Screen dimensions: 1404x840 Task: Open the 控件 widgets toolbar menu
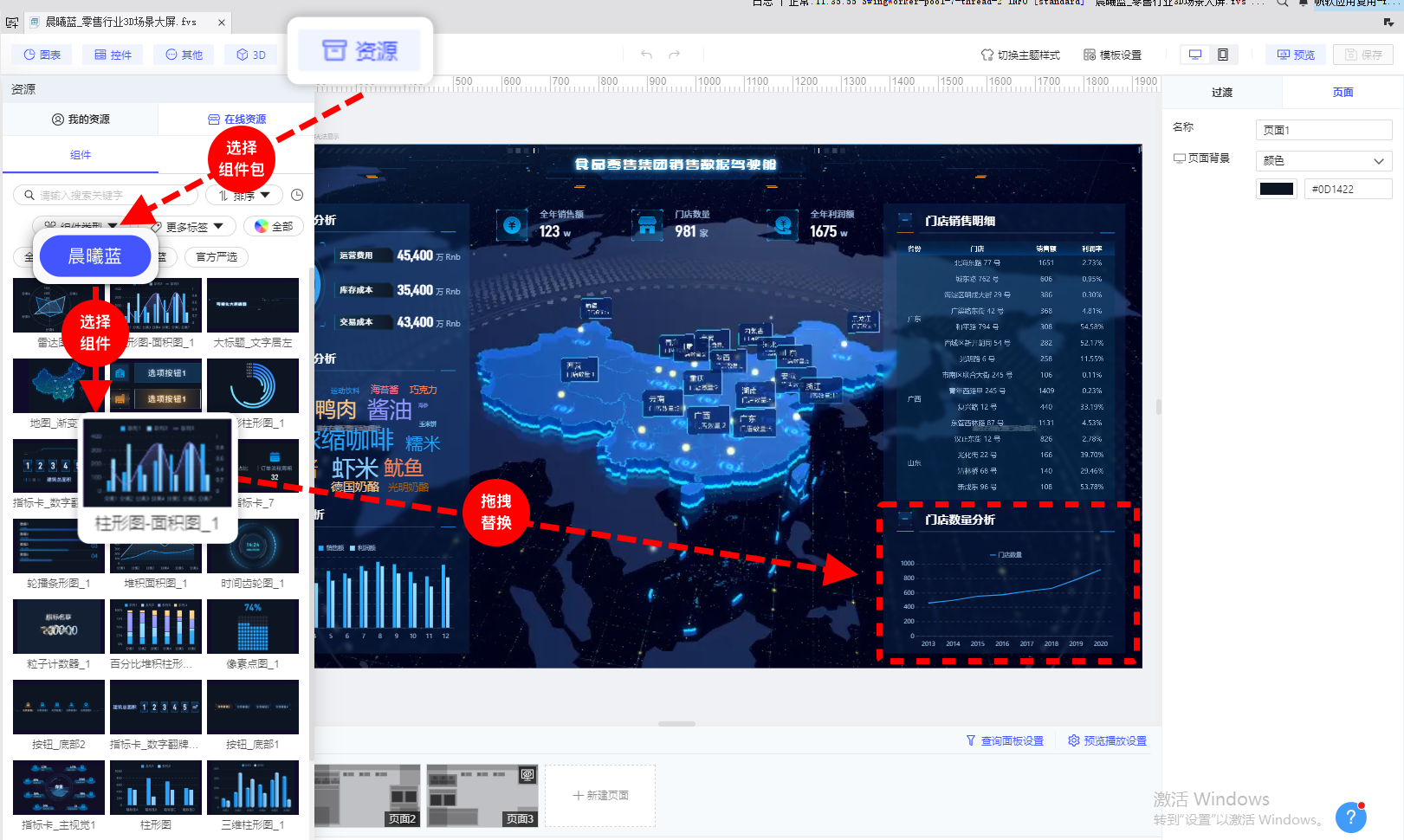coord(113,55)
